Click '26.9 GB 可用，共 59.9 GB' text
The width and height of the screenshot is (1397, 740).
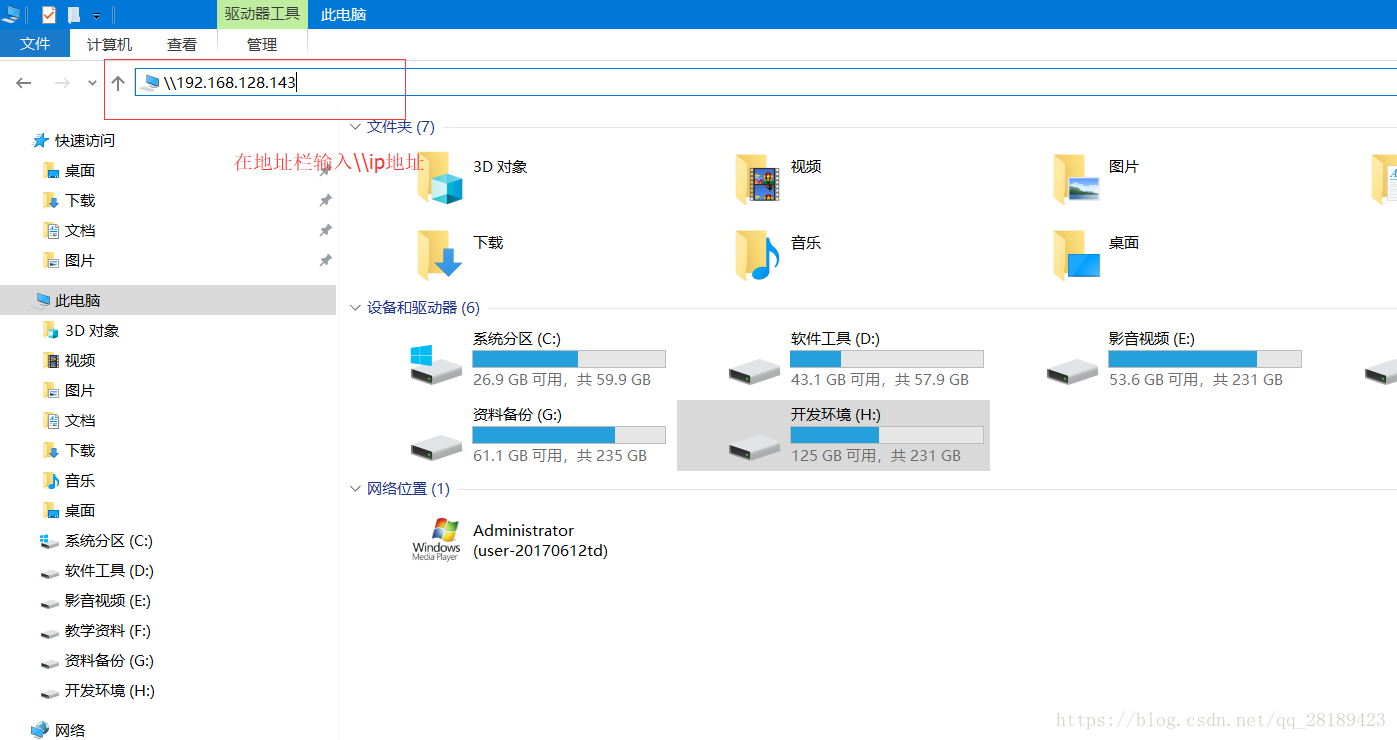(x=562, y=380)
